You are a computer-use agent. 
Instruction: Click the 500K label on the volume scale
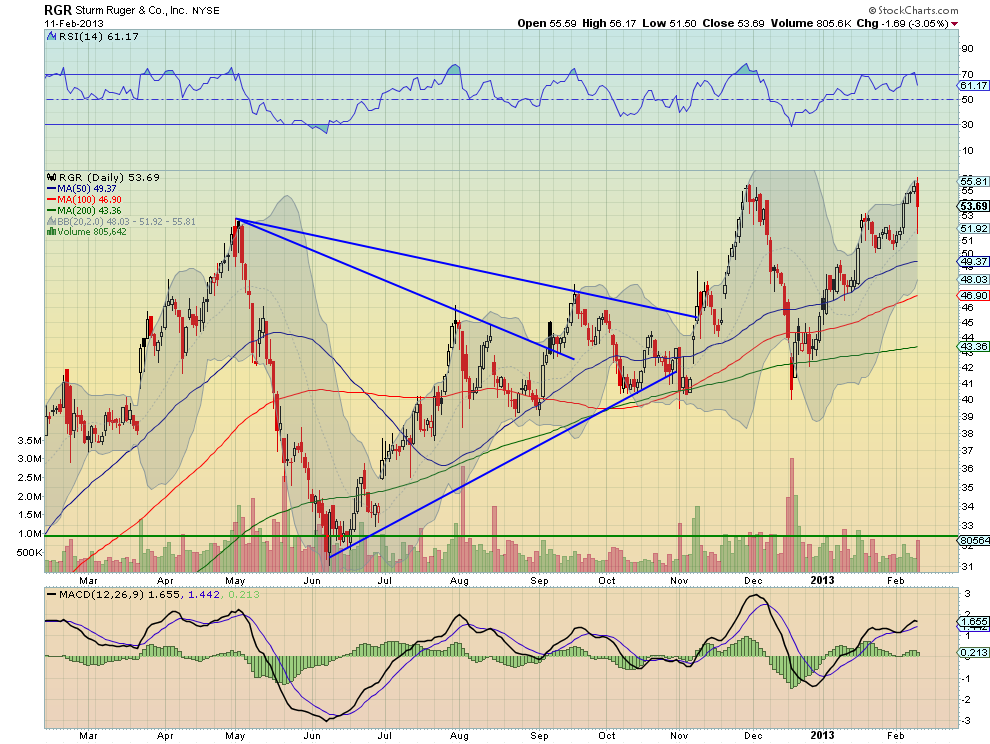[29, 553]
